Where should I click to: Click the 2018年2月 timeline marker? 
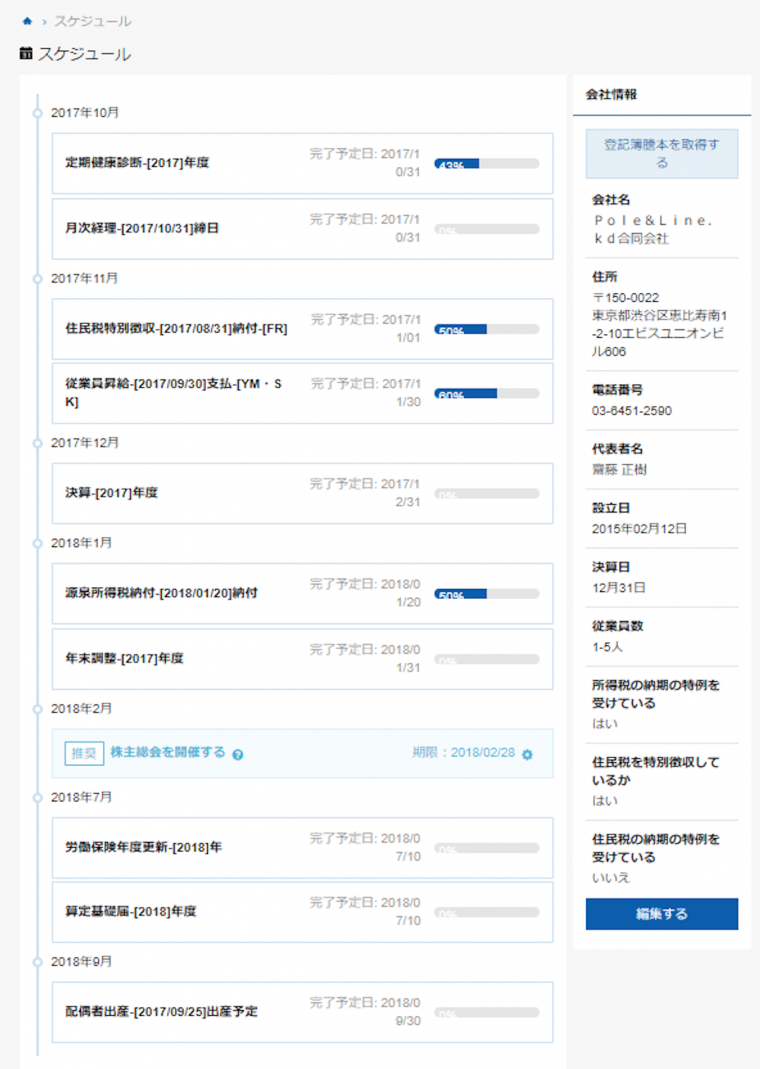(37, 708)
